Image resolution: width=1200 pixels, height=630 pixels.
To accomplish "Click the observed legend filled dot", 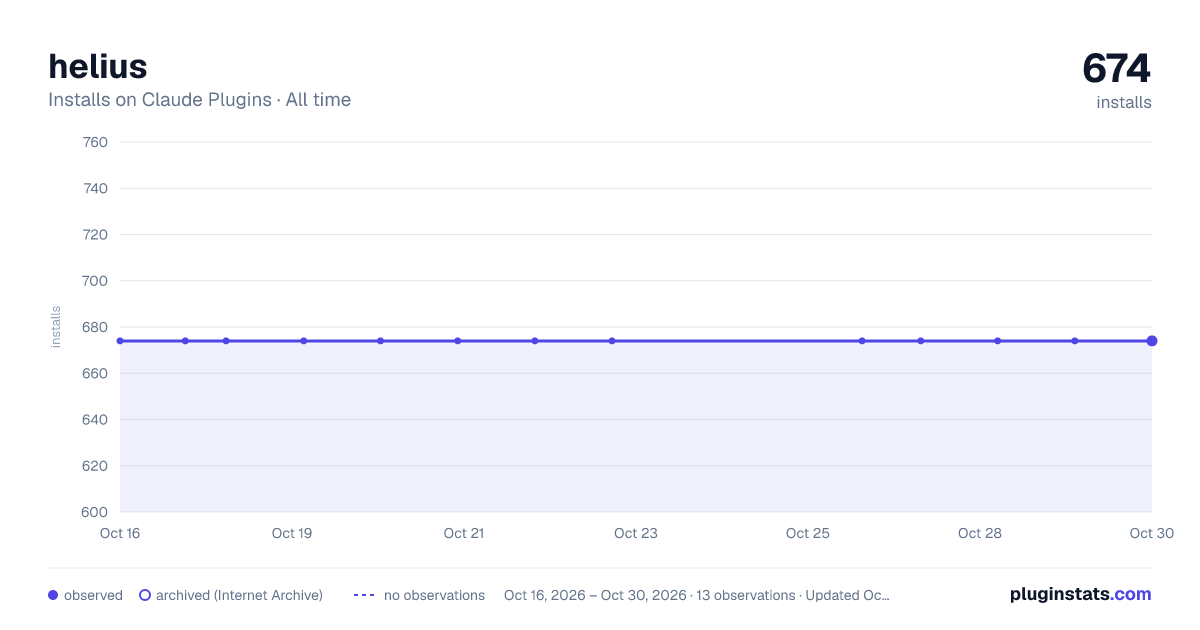I will [x=53, y=595].
